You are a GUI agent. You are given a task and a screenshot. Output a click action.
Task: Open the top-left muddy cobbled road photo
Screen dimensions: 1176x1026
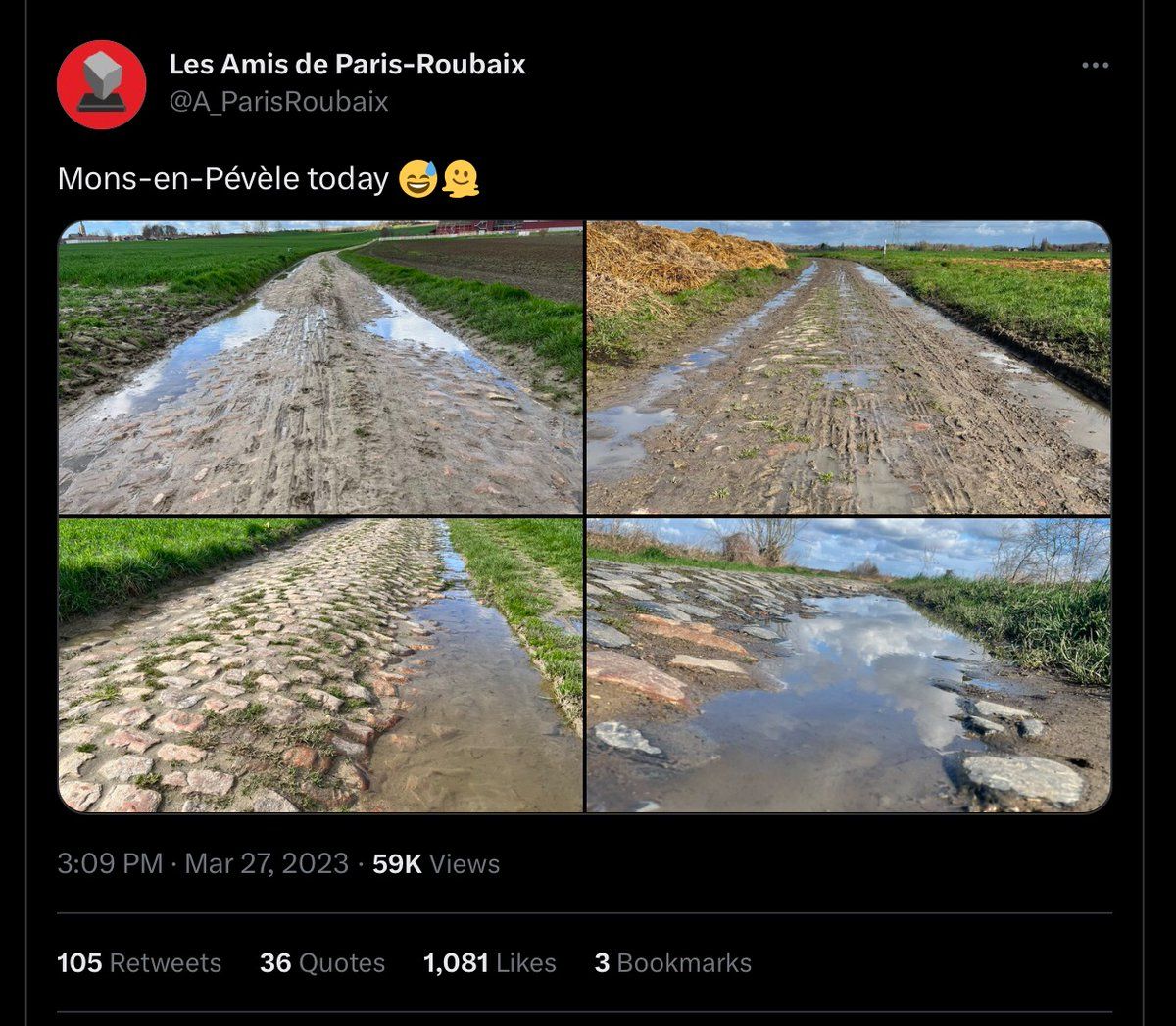pos(320,367)
